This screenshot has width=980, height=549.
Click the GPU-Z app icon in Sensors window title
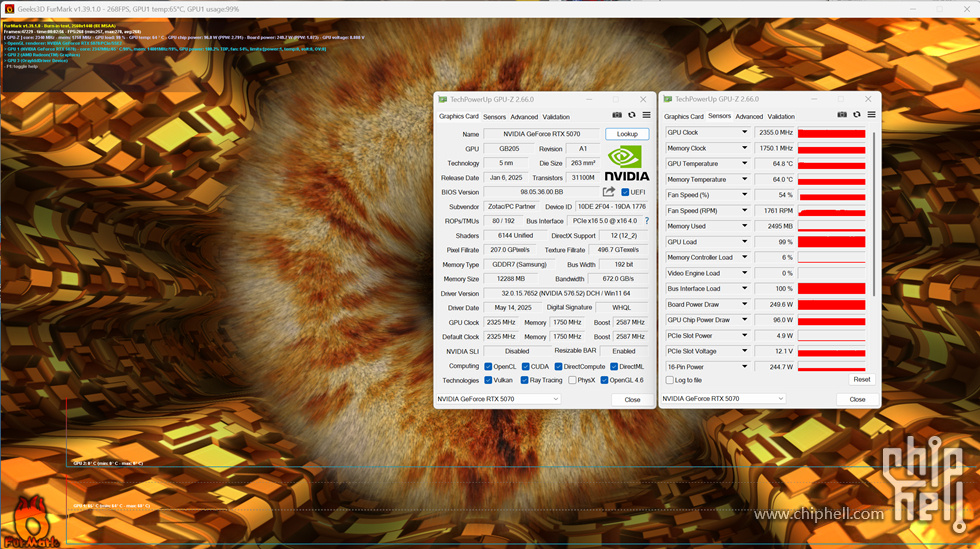(668, 99)
